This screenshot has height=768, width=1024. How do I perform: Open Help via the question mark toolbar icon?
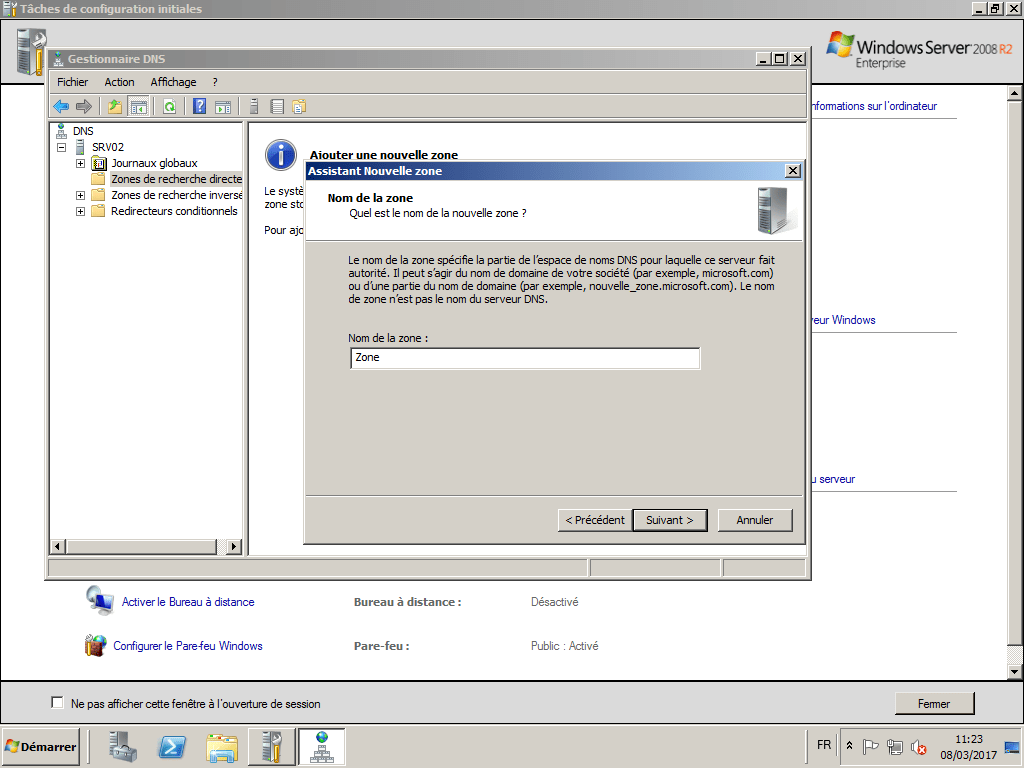201,106
